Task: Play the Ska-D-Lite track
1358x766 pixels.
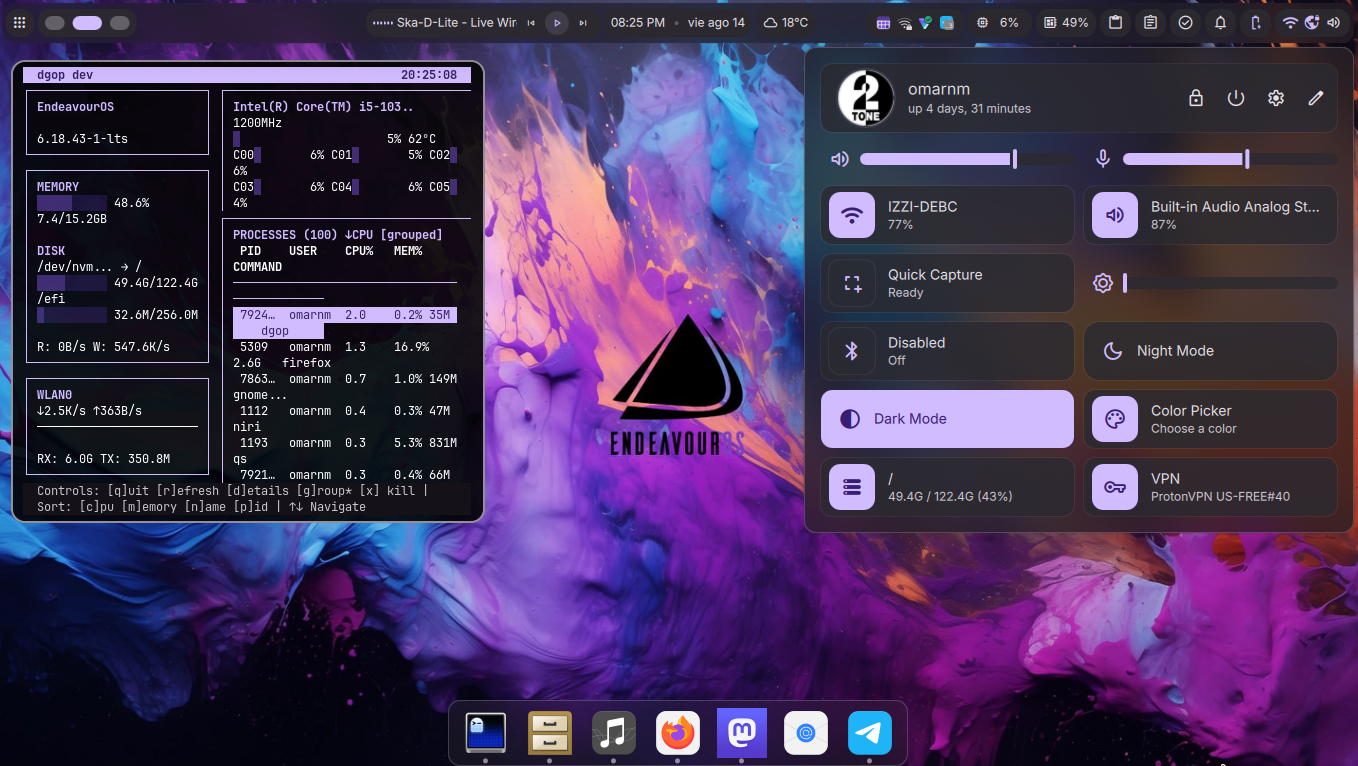Action: [557, 22]
